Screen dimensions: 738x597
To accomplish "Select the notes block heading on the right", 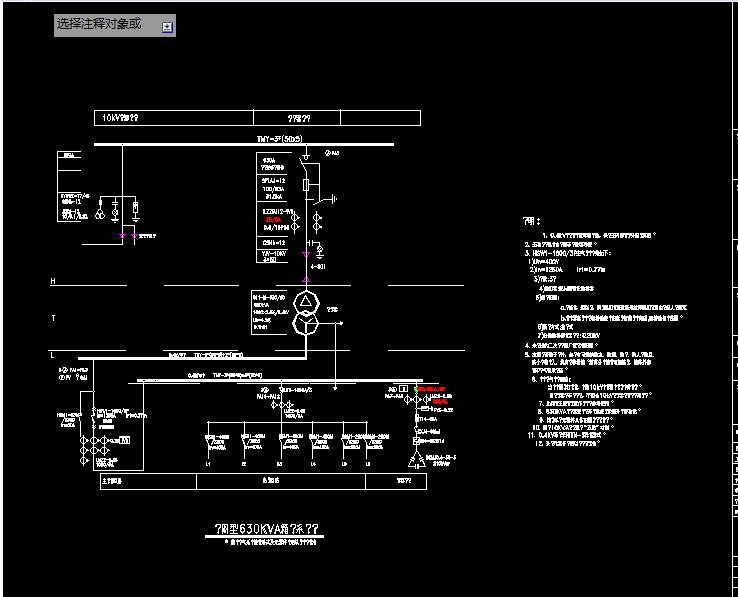I will [531, 221].
